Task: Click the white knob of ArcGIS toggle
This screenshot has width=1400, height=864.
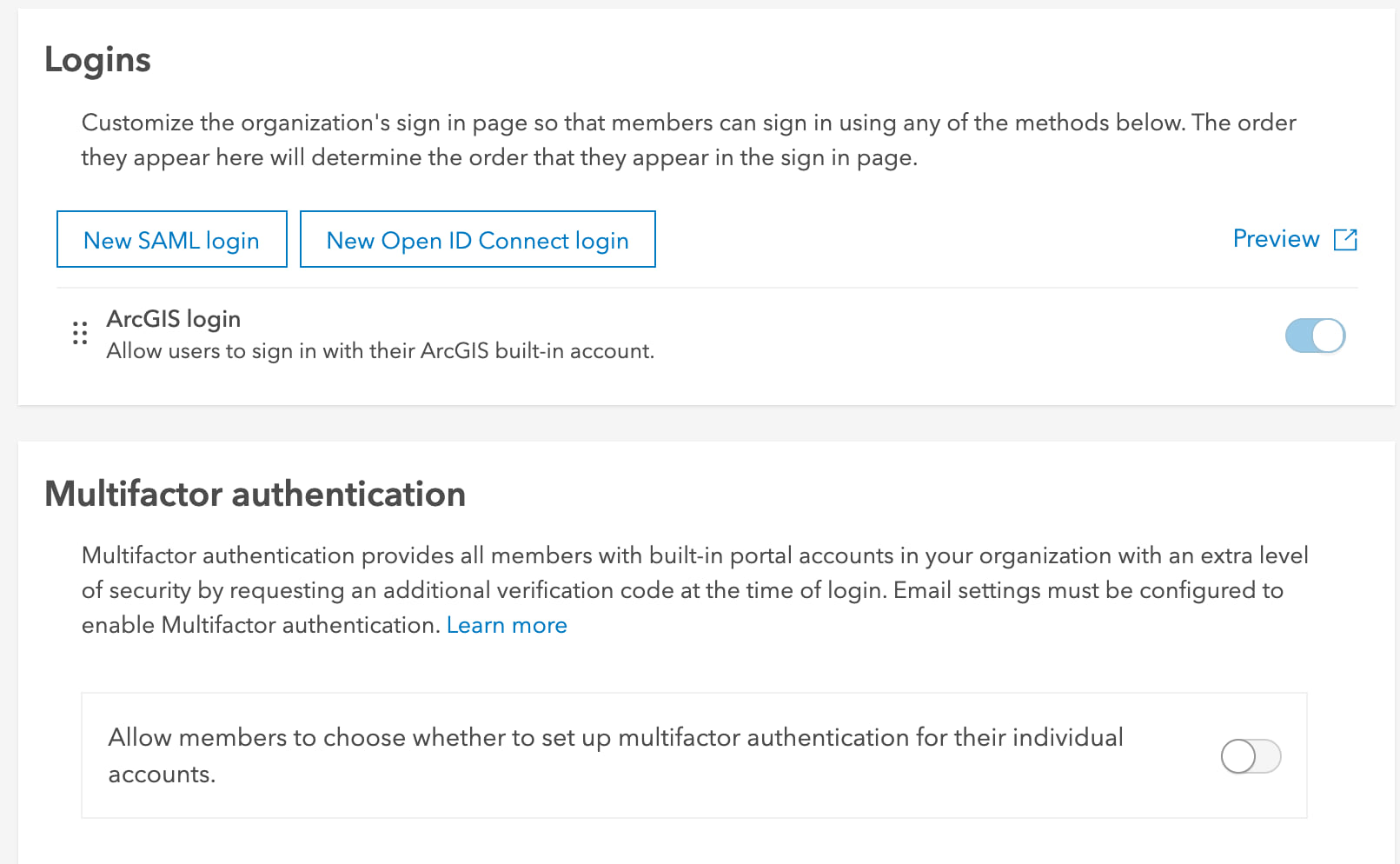Action: [x=1328, y=336]
